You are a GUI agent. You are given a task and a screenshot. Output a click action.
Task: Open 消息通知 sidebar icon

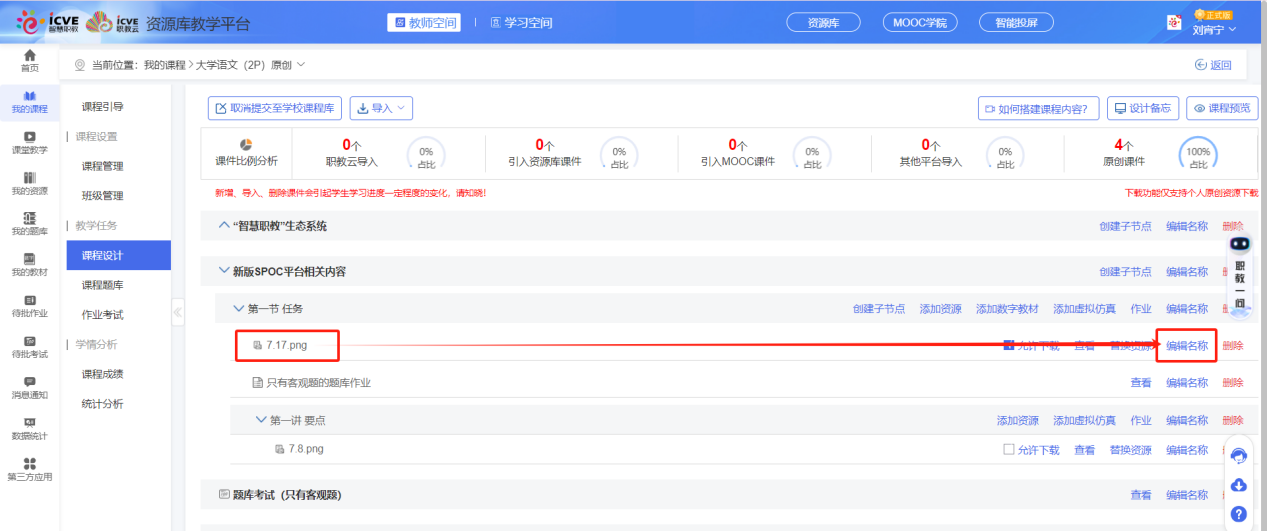coord(30,387)
